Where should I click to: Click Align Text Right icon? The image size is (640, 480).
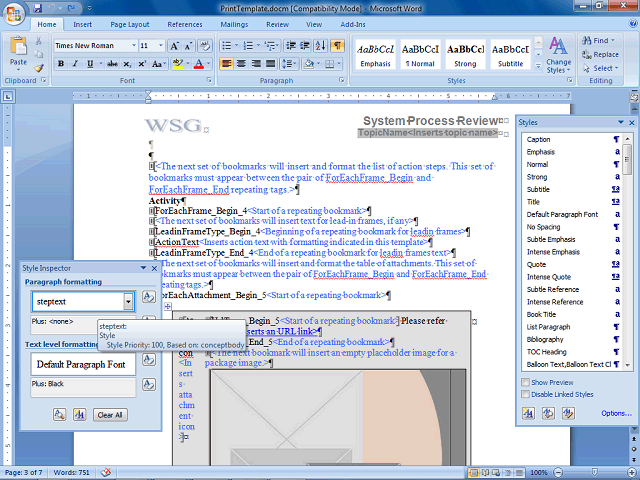[x=256, y=64]
